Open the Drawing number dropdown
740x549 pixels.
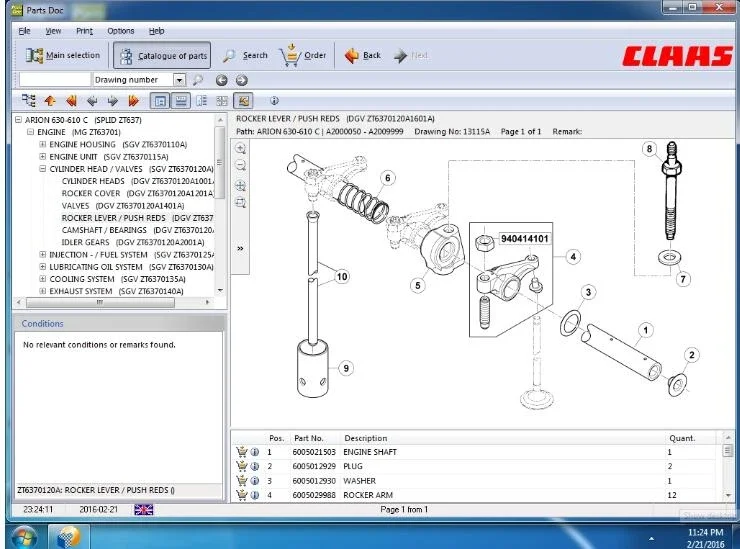[x=180, y=80]
